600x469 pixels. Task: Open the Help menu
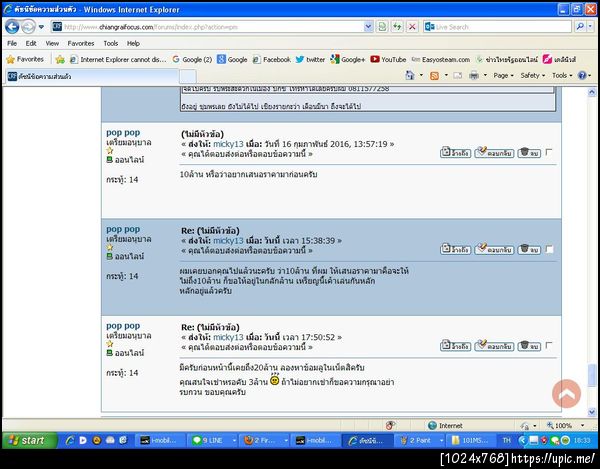[x=133, y=43]
